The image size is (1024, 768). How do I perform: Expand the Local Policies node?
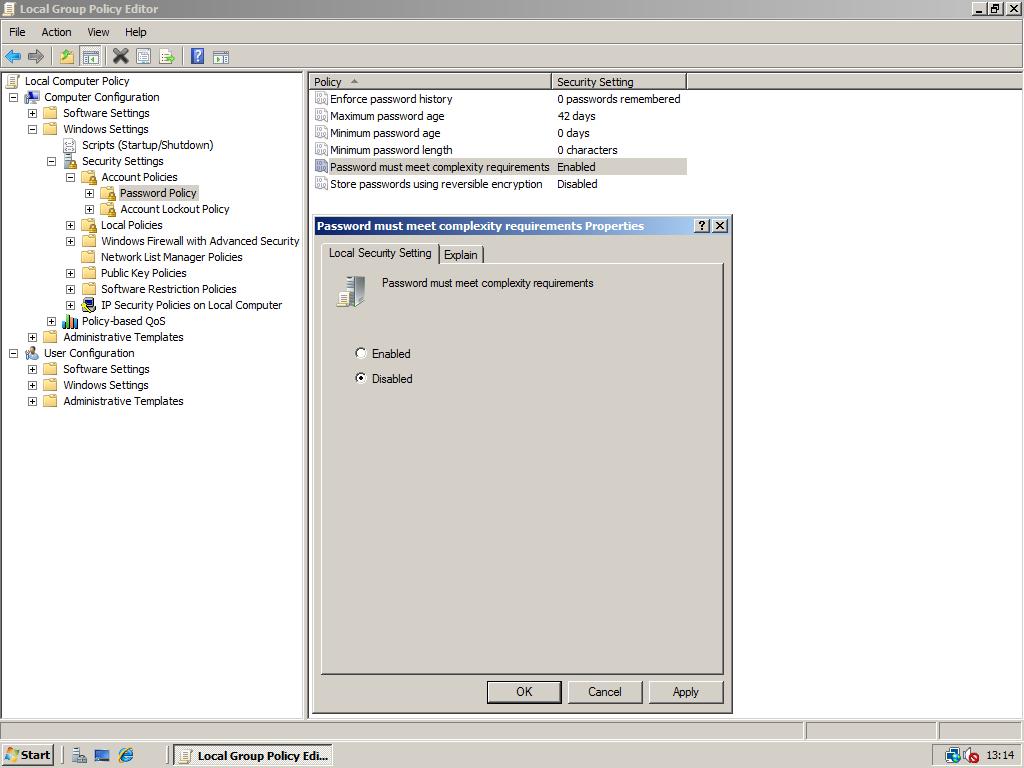click(71, 225)
